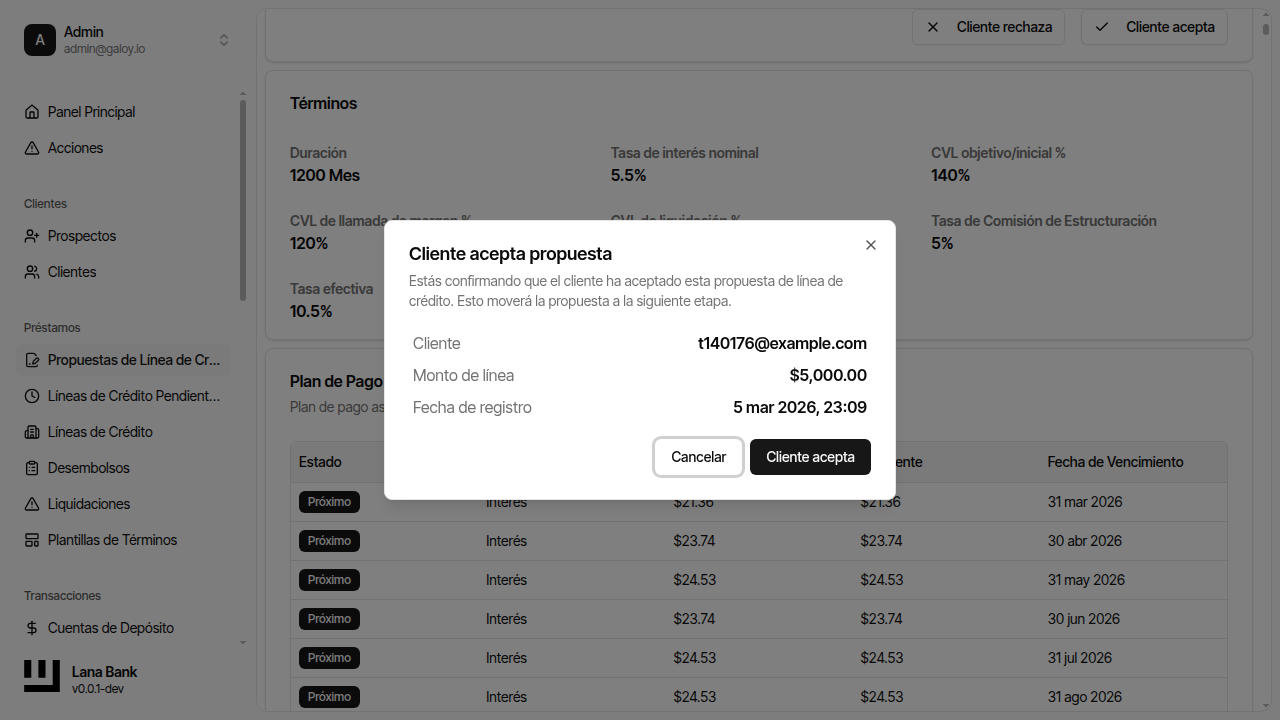
Task: Click the Líneas de Crédito Pendientes clock icon
Action: tap(32, 396)
